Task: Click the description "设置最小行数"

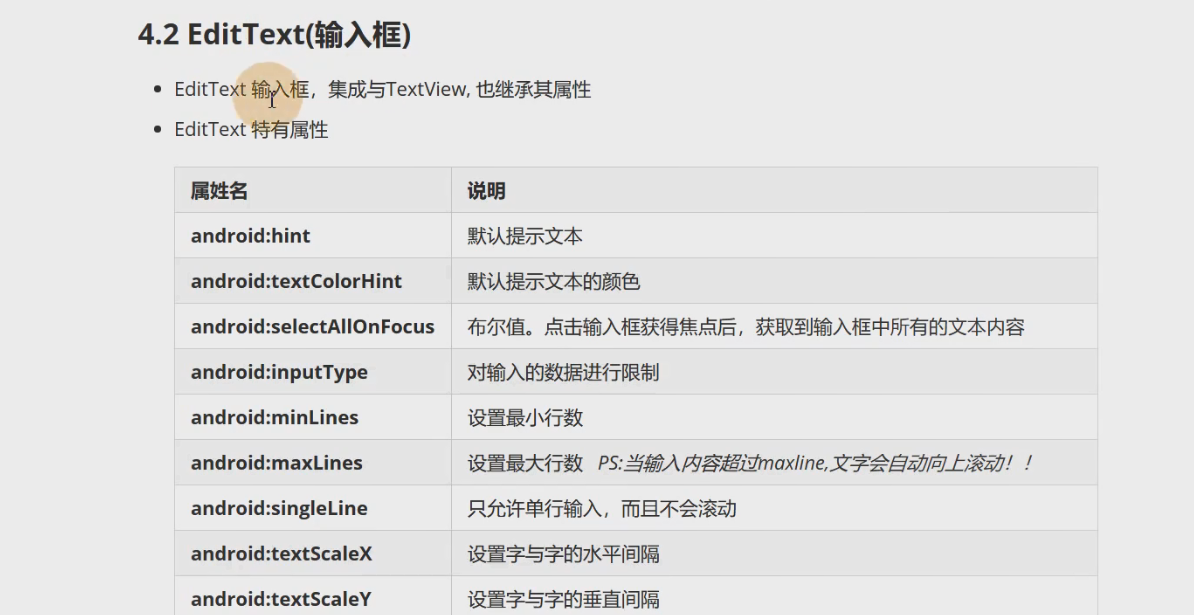Action: [525, 418]
